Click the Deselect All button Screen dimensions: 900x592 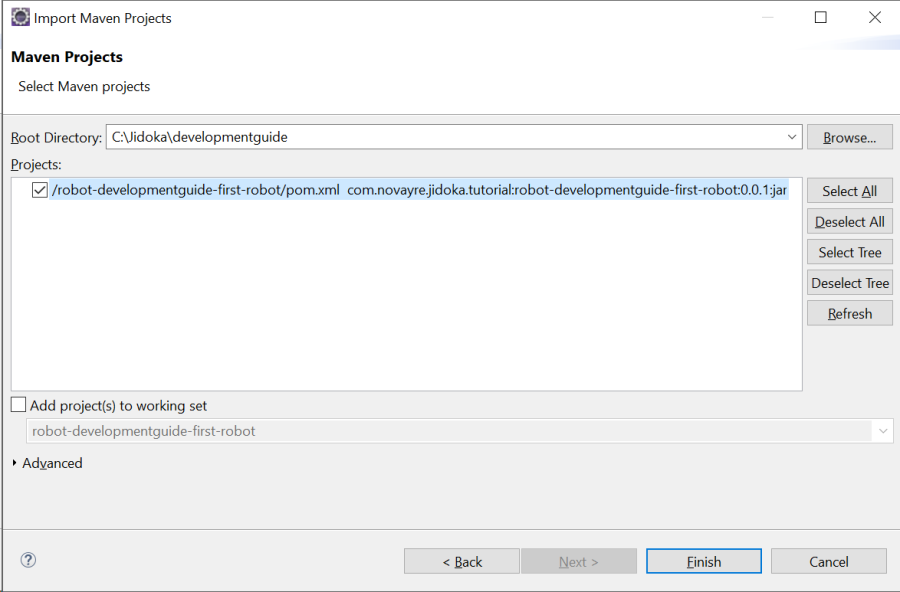(x=849, y=222)
